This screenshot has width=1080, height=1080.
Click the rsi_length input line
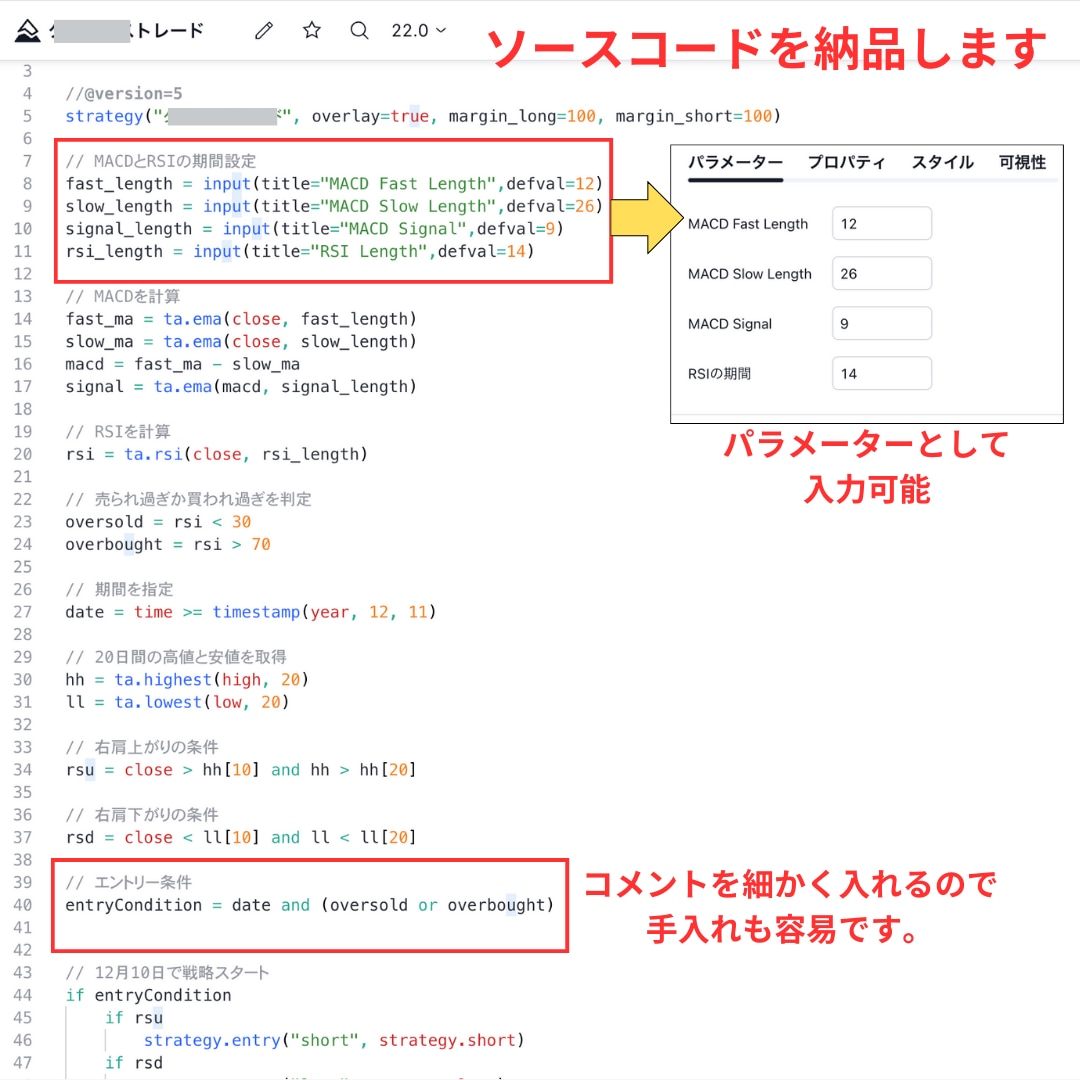tap(300, 251)
